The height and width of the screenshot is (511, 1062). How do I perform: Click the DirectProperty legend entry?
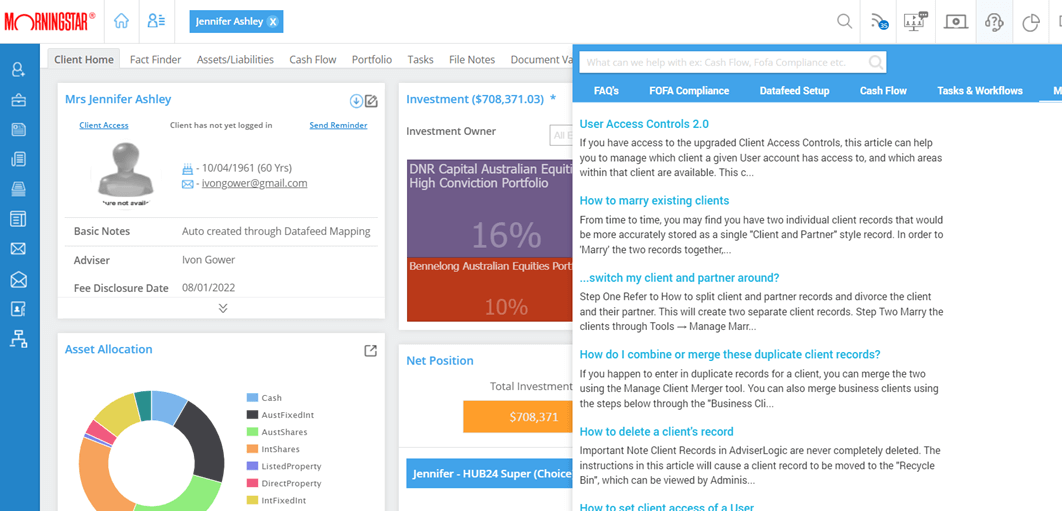pos(284,484)
